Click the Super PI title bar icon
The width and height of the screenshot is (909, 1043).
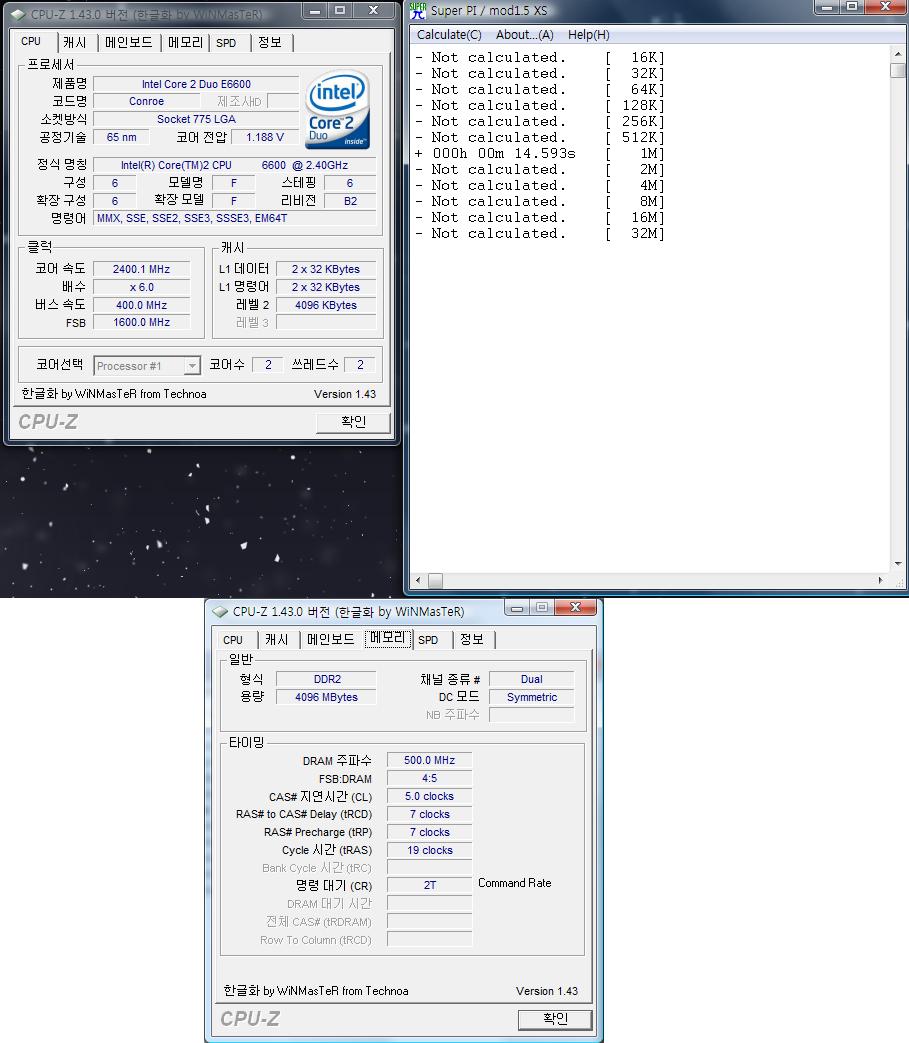pos(418,10)
